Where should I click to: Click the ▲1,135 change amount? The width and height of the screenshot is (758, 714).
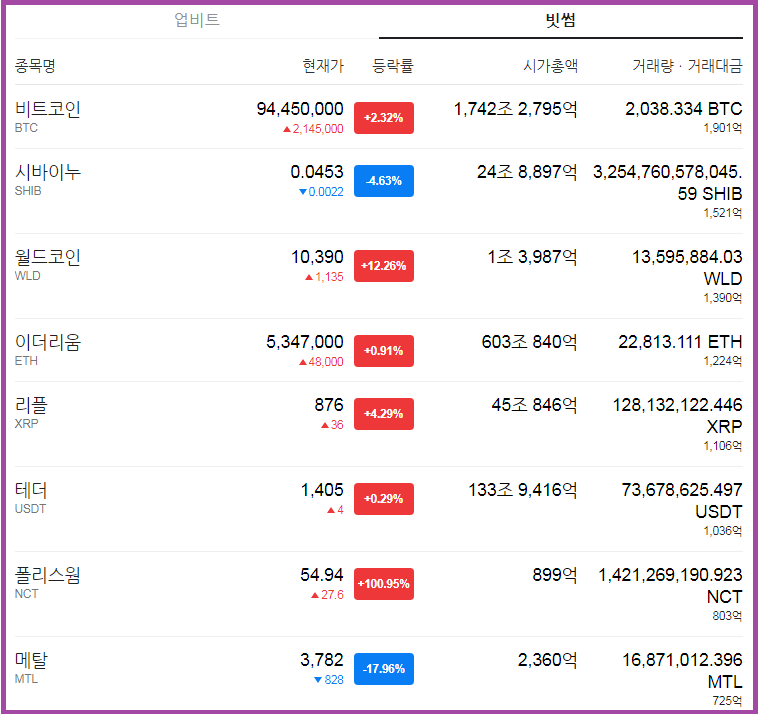tap(324, 277)
